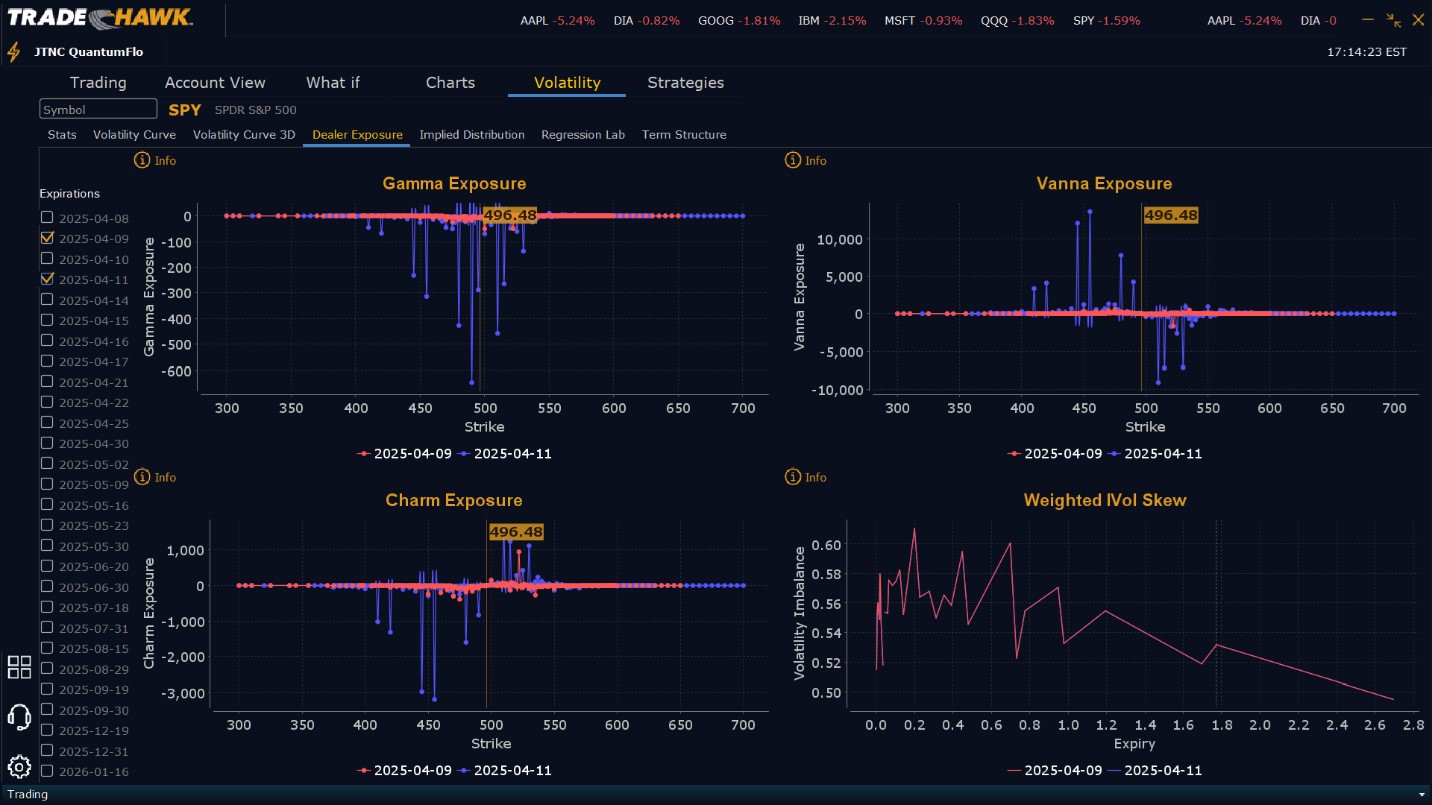Click the MSFT -0.93% ticker

[x=924, y=20]
